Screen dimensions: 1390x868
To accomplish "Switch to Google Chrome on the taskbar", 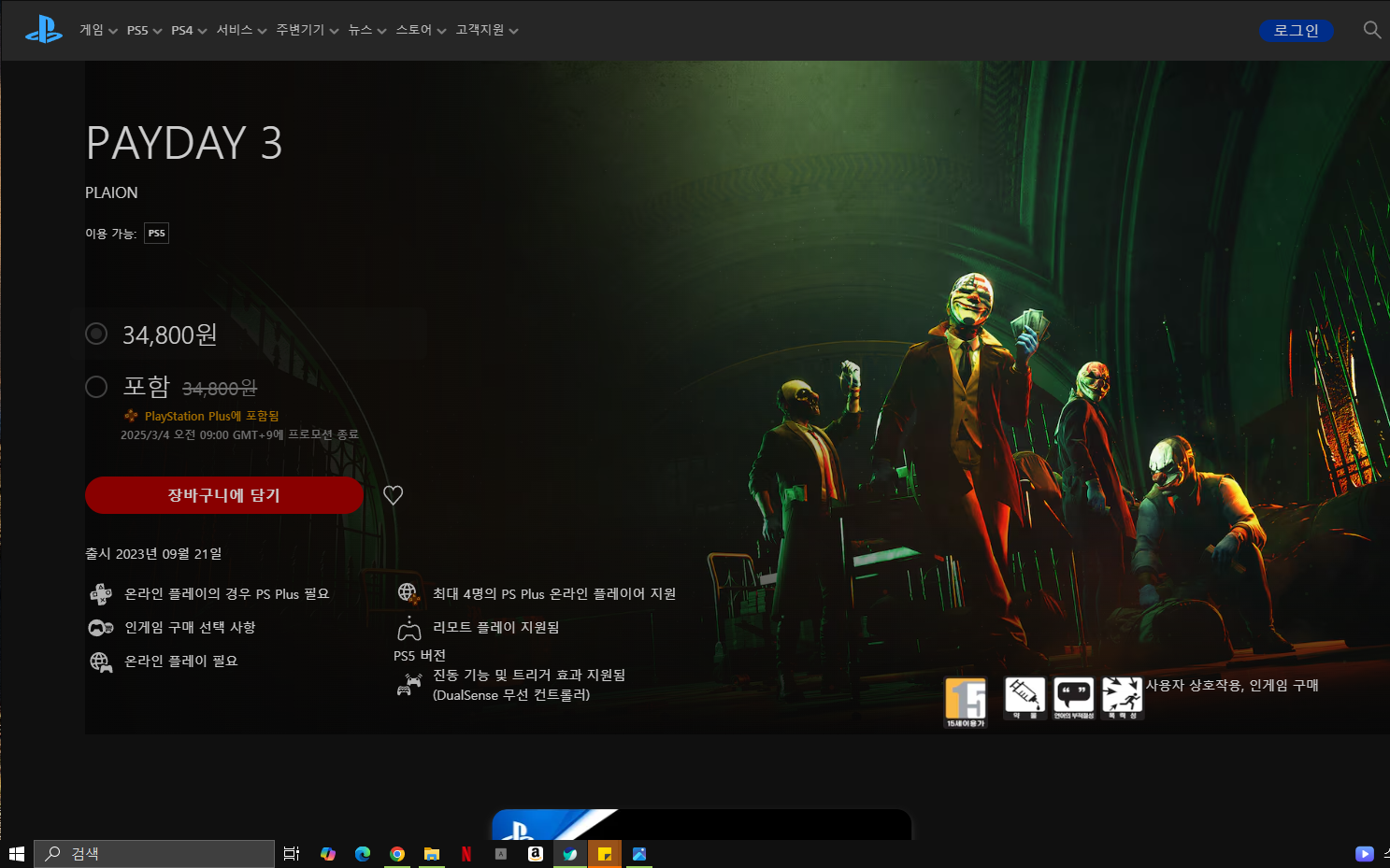I will tap(397, 854).
